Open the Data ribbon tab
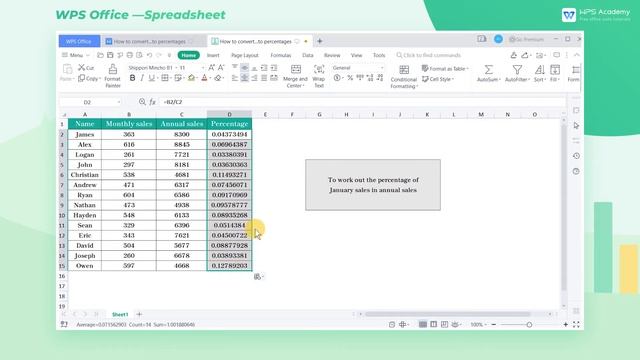 pyautogui.click(x=308, y=55)
